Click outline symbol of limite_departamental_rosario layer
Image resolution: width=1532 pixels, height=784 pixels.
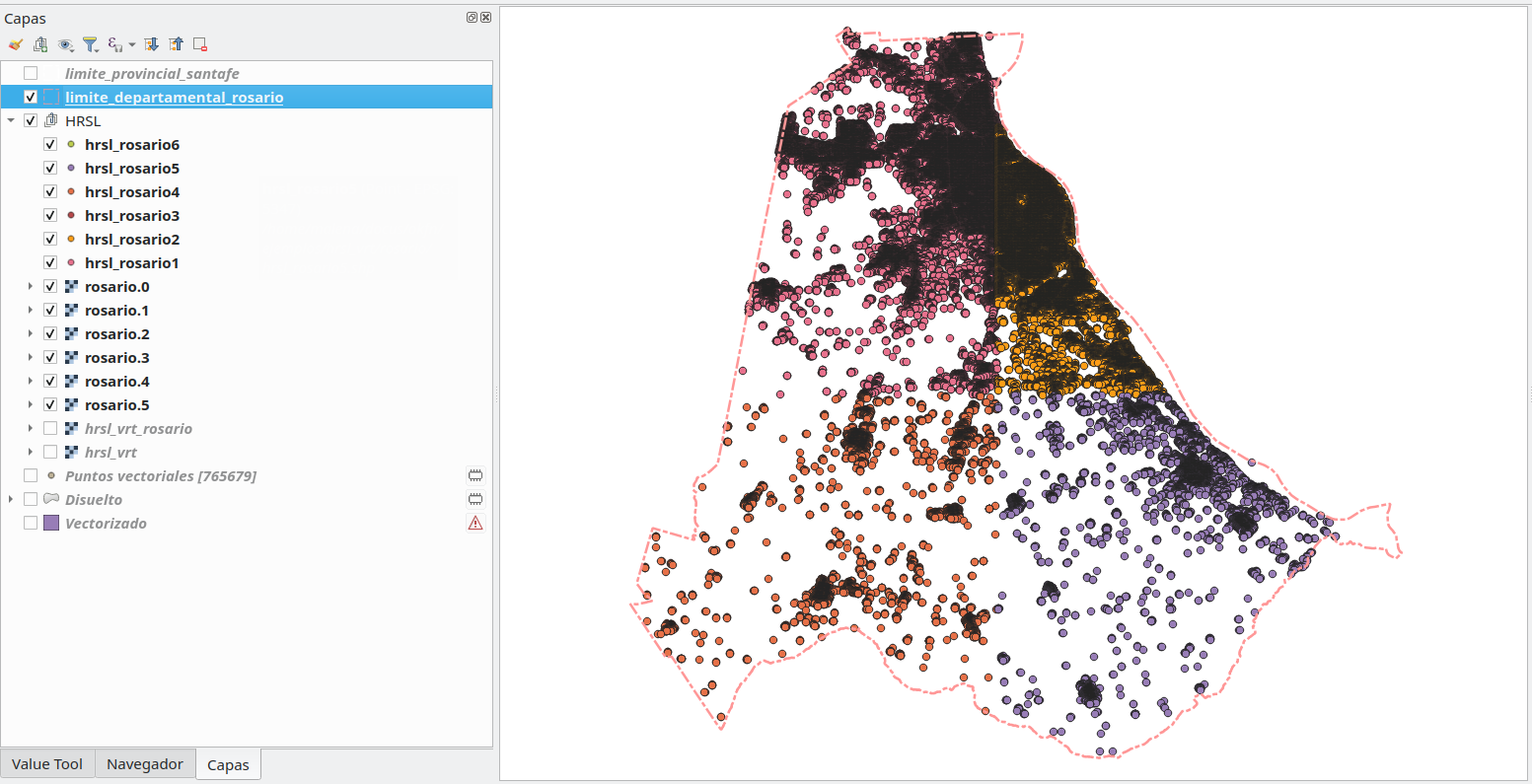[x=51, y=98]
